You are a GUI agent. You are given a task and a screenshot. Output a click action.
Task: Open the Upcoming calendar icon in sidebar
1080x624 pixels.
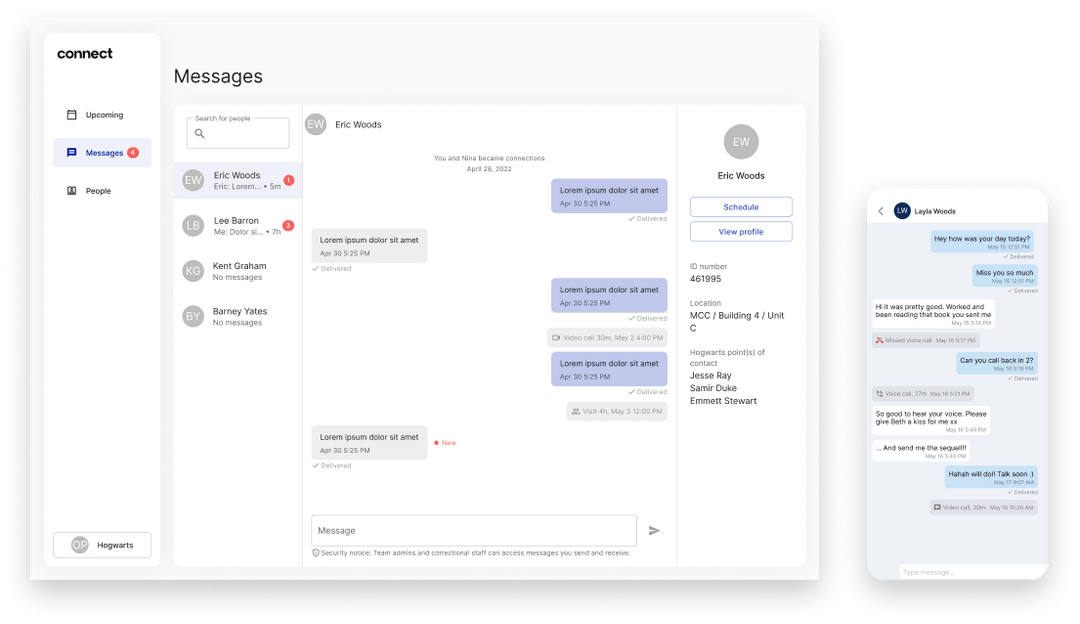pos(70,114)
